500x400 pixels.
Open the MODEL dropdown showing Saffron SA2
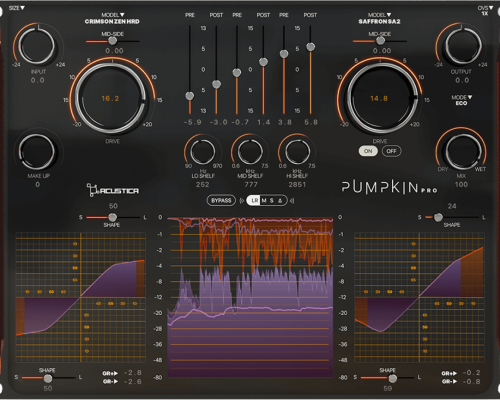(x=379, y=18)
